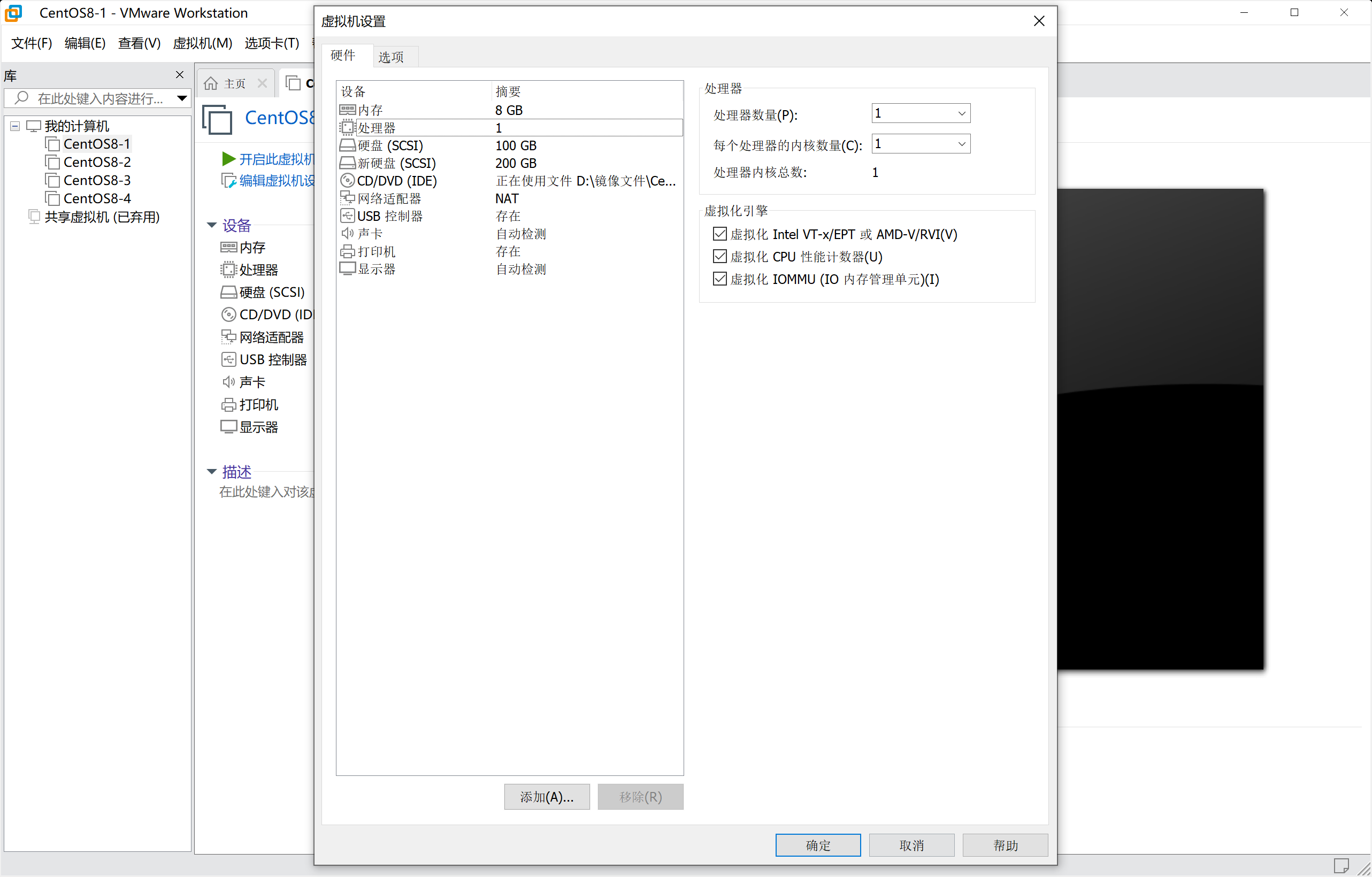Select the sound card (声卡) speaker icon
Image resolution: width=1372 pixels, height=877 pixels.
347,234
